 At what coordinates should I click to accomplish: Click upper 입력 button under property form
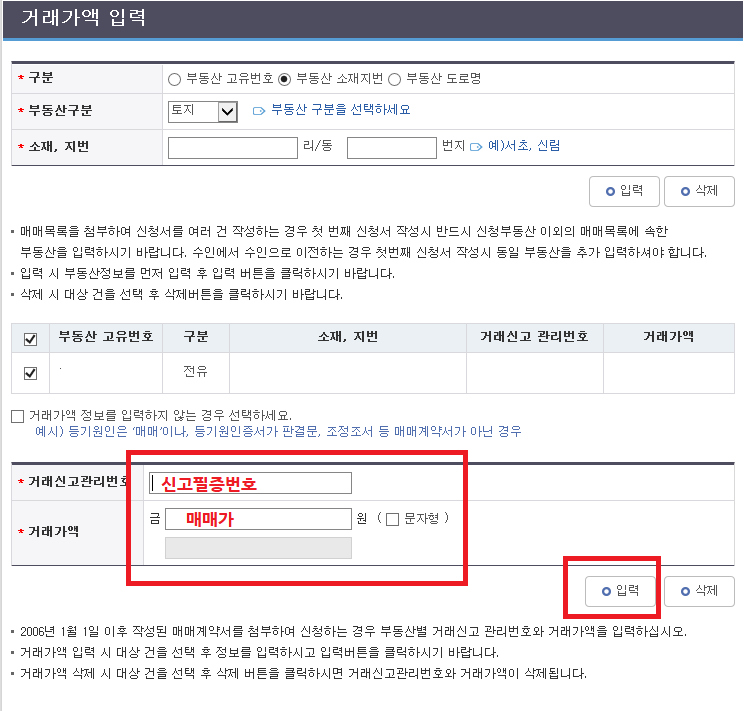tap(624, 191)
